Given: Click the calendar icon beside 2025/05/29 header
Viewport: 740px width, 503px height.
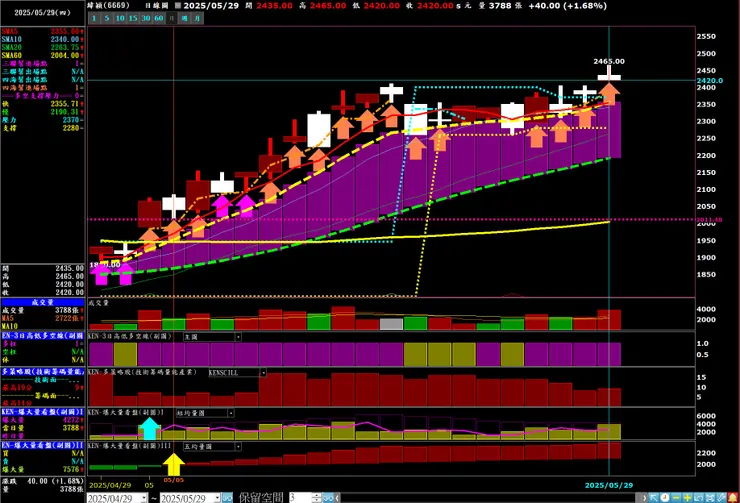Looking at the screenshot, I should [177, 6].
